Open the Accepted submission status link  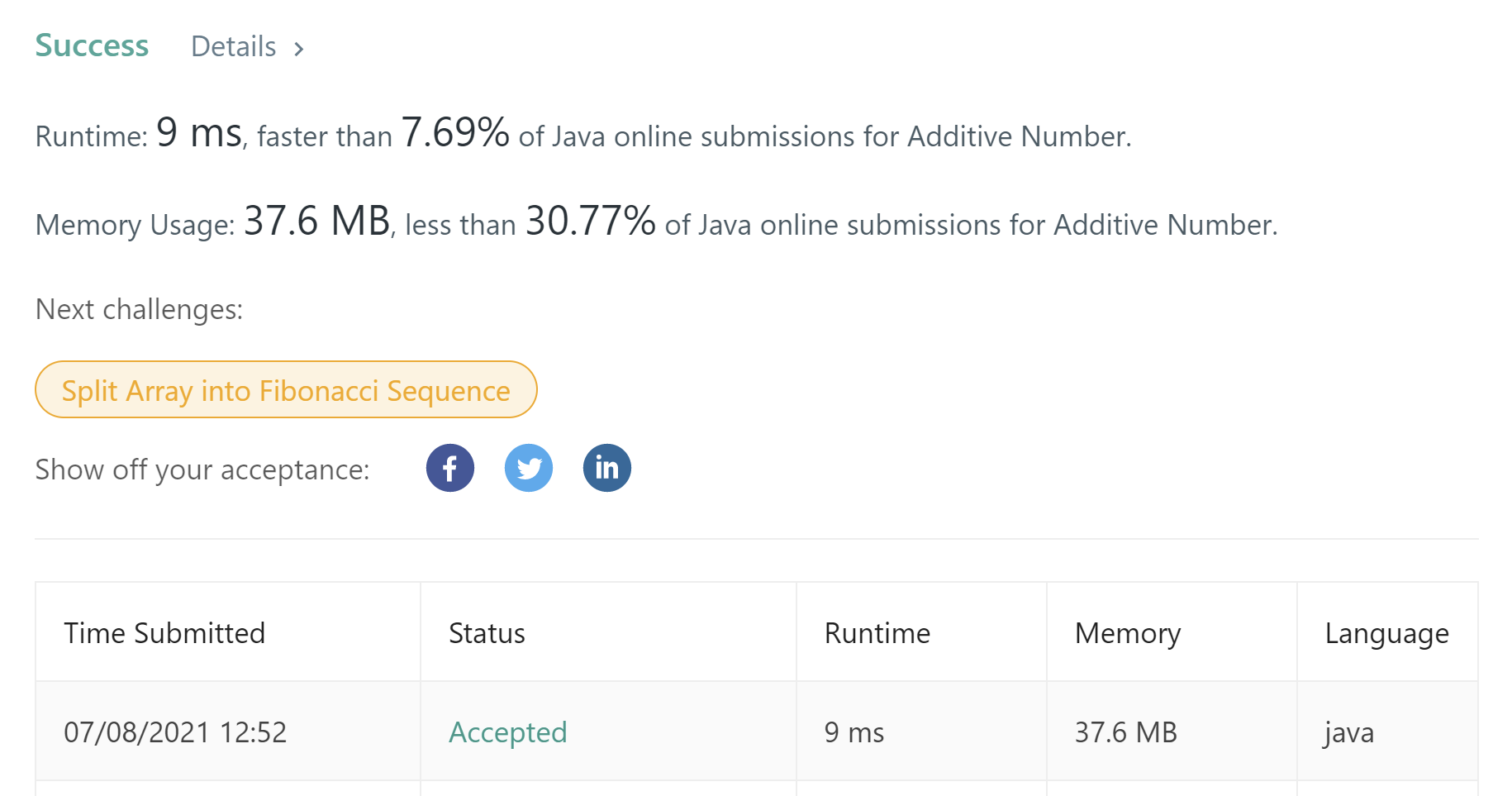pos(507,732)
